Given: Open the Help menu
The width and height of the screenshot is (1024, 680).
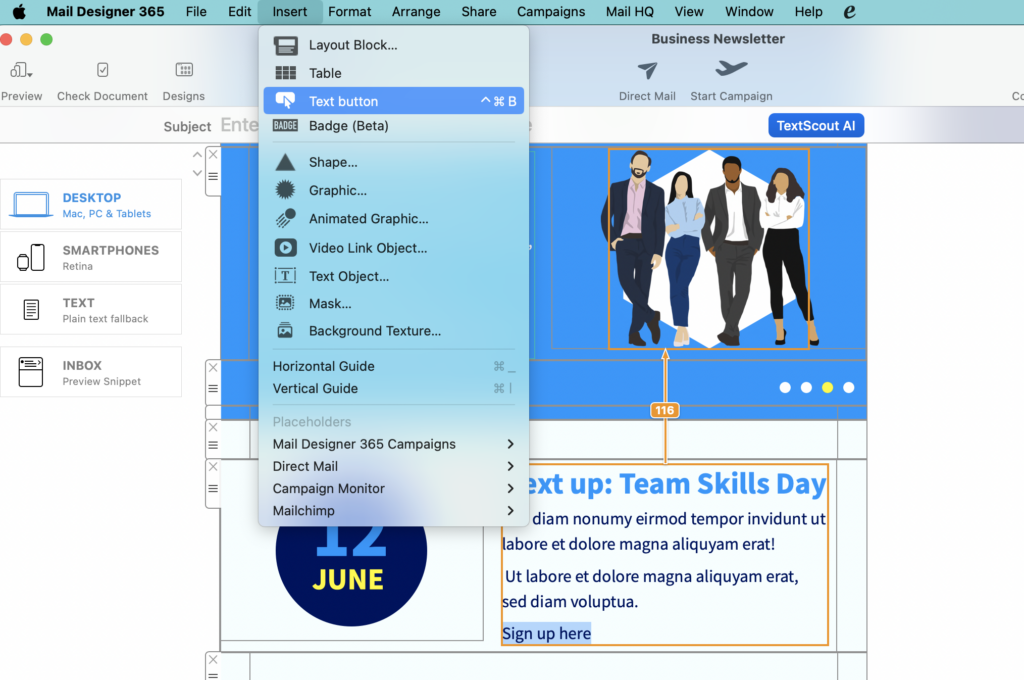Looking at the screenshot, I should coord(808,12).
